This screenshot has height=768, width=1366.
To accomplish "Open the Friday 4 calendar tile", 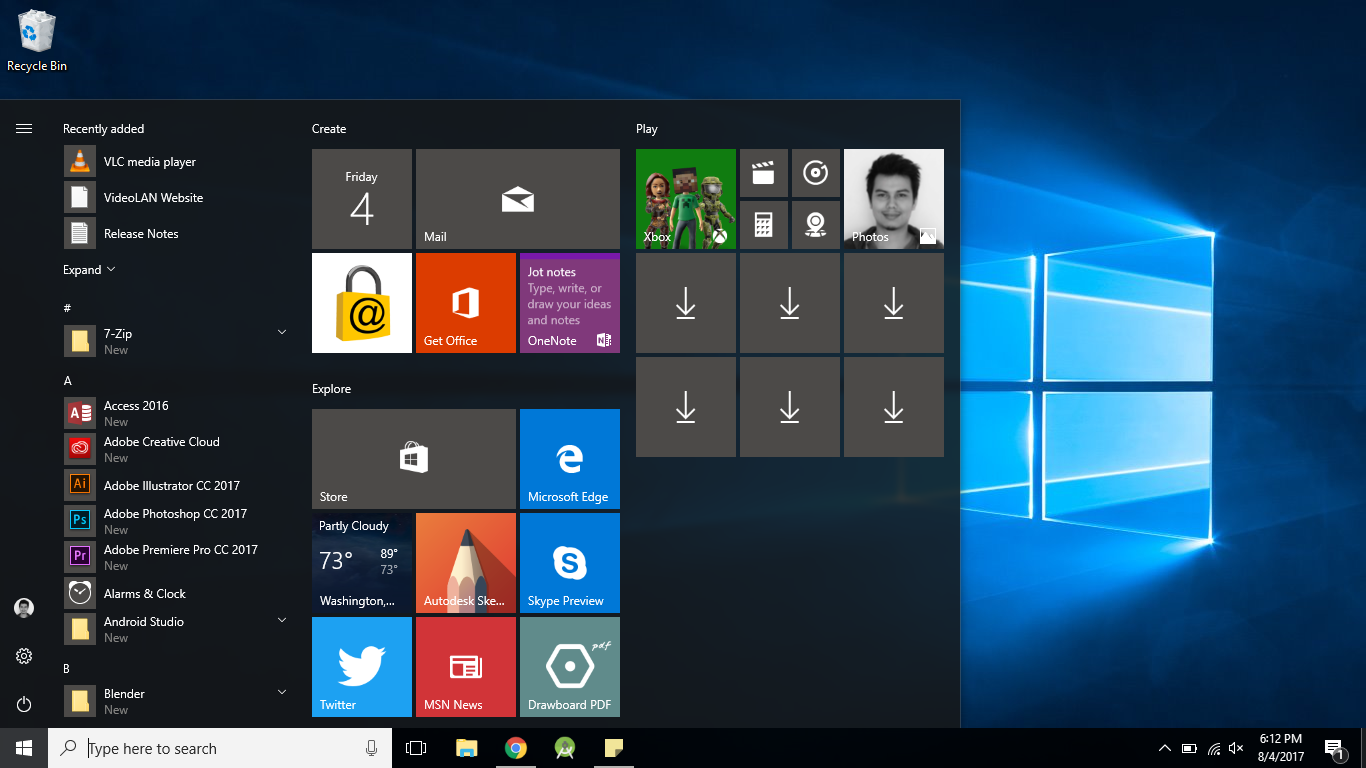I will (x=362, y=199).
